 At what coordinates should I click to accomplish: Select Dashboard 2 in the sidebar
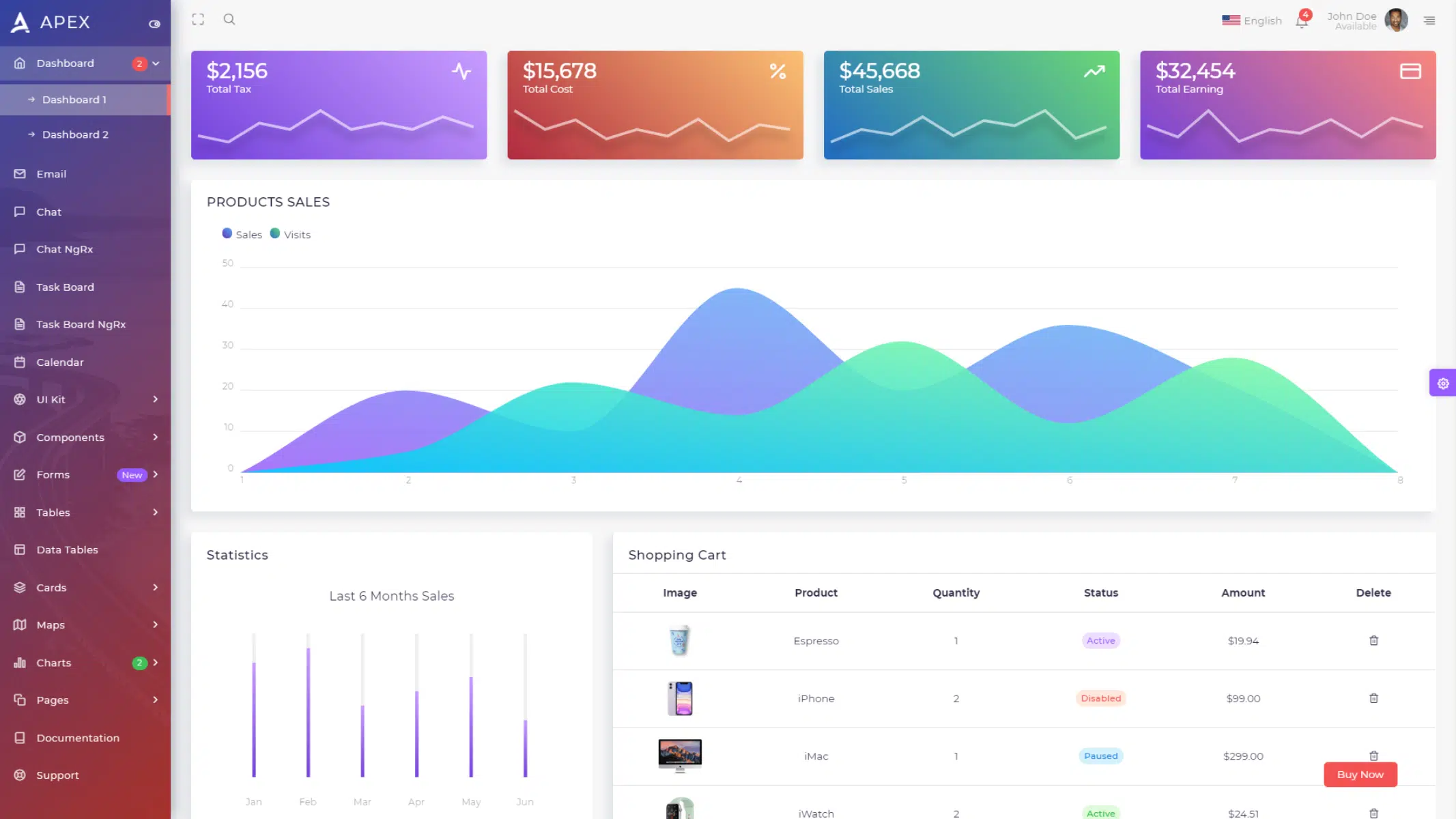[75, 134]
